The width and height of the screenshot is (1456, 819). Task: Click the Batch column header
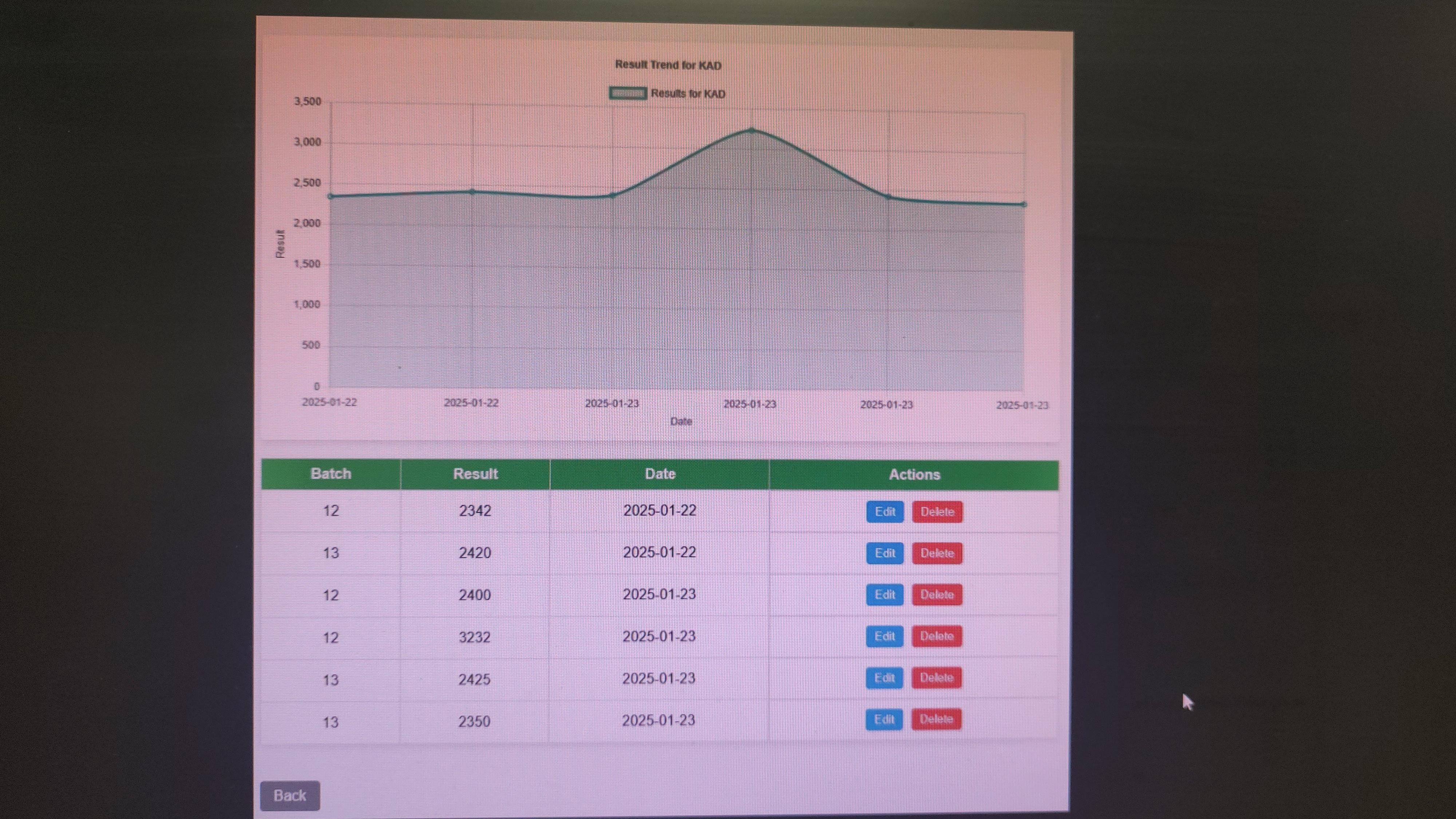tap(331, 474)
